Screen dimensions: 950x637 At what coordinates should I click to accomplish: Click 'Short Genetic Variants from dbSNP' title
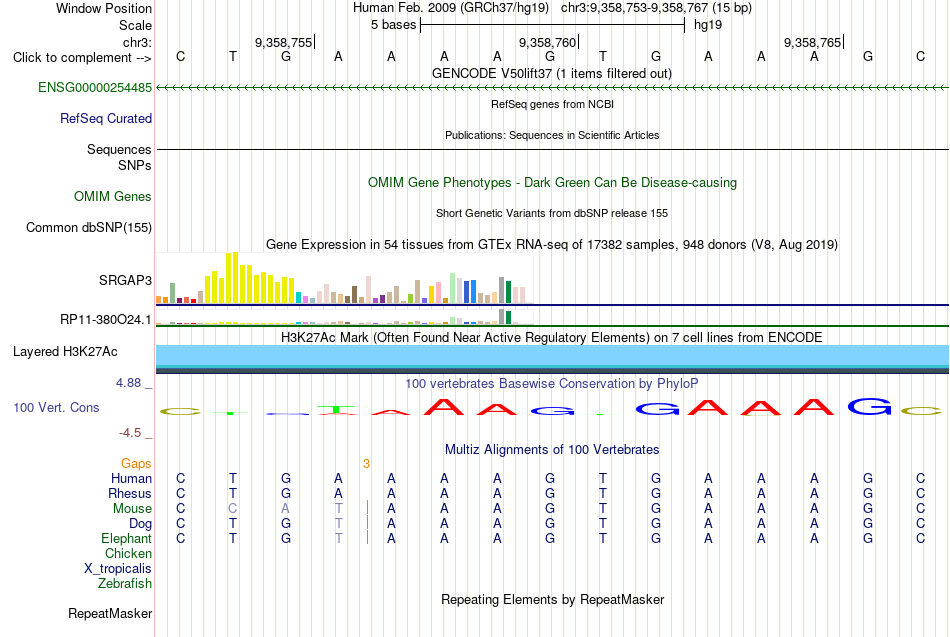click(552, 213)
